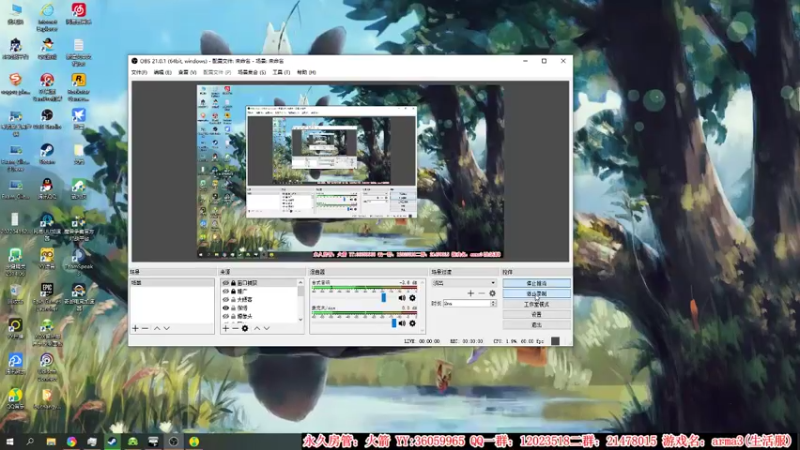Switch to Steam on the taskbar

tap(112, 441)
